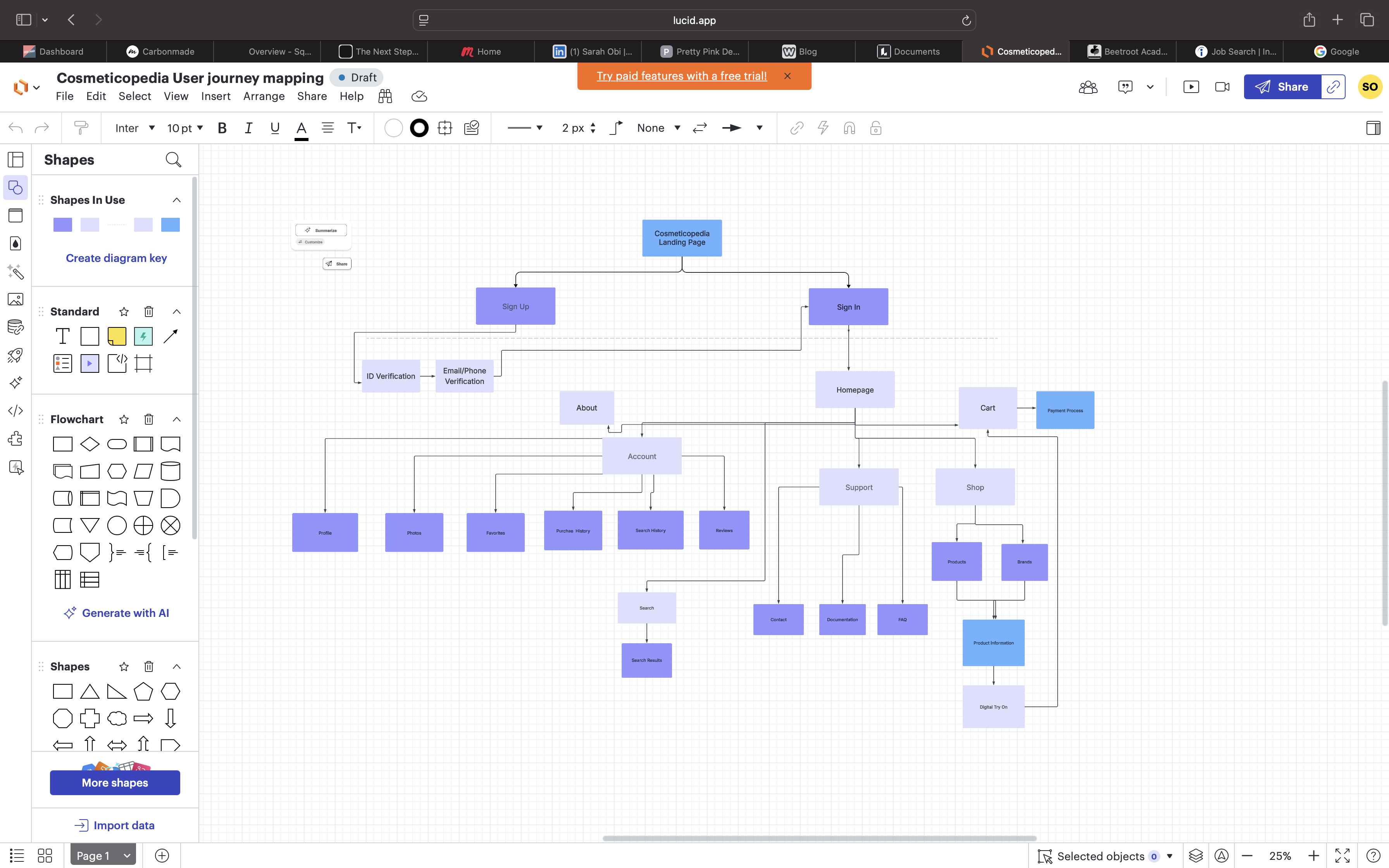Click the white fill color swatch
The height and width of the screenshot is (868, 1389).
393,127
